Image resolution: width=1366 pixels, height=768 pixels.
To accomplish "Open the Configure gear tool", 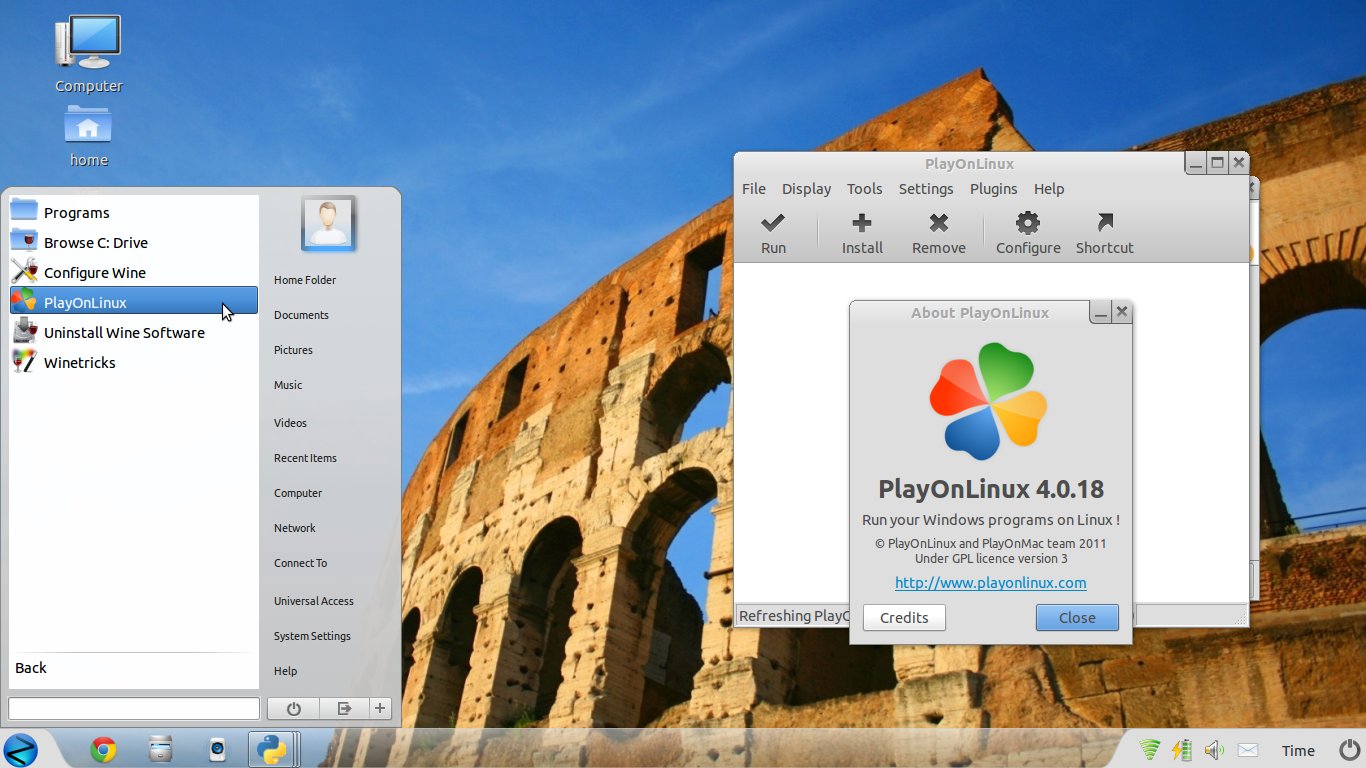I will click(x=1027, y=223).
